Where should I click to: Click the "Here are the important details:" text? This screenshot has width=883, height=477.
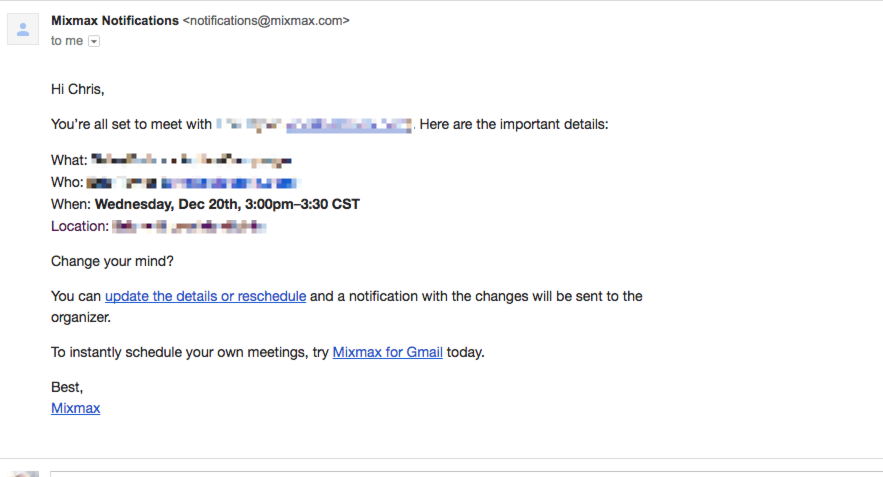pos(514,124)
